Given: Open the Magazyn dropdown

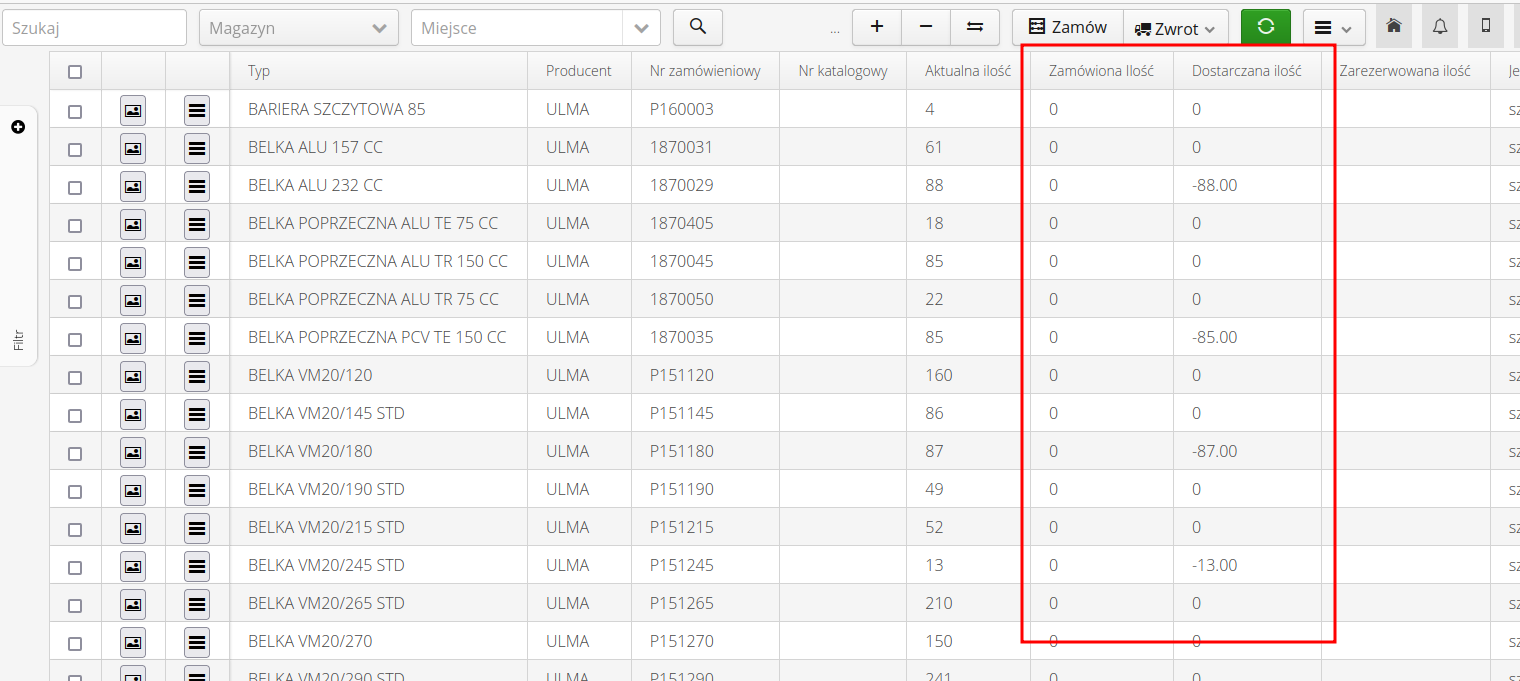Looking at the screenshot, I should (x=298, y=28).
